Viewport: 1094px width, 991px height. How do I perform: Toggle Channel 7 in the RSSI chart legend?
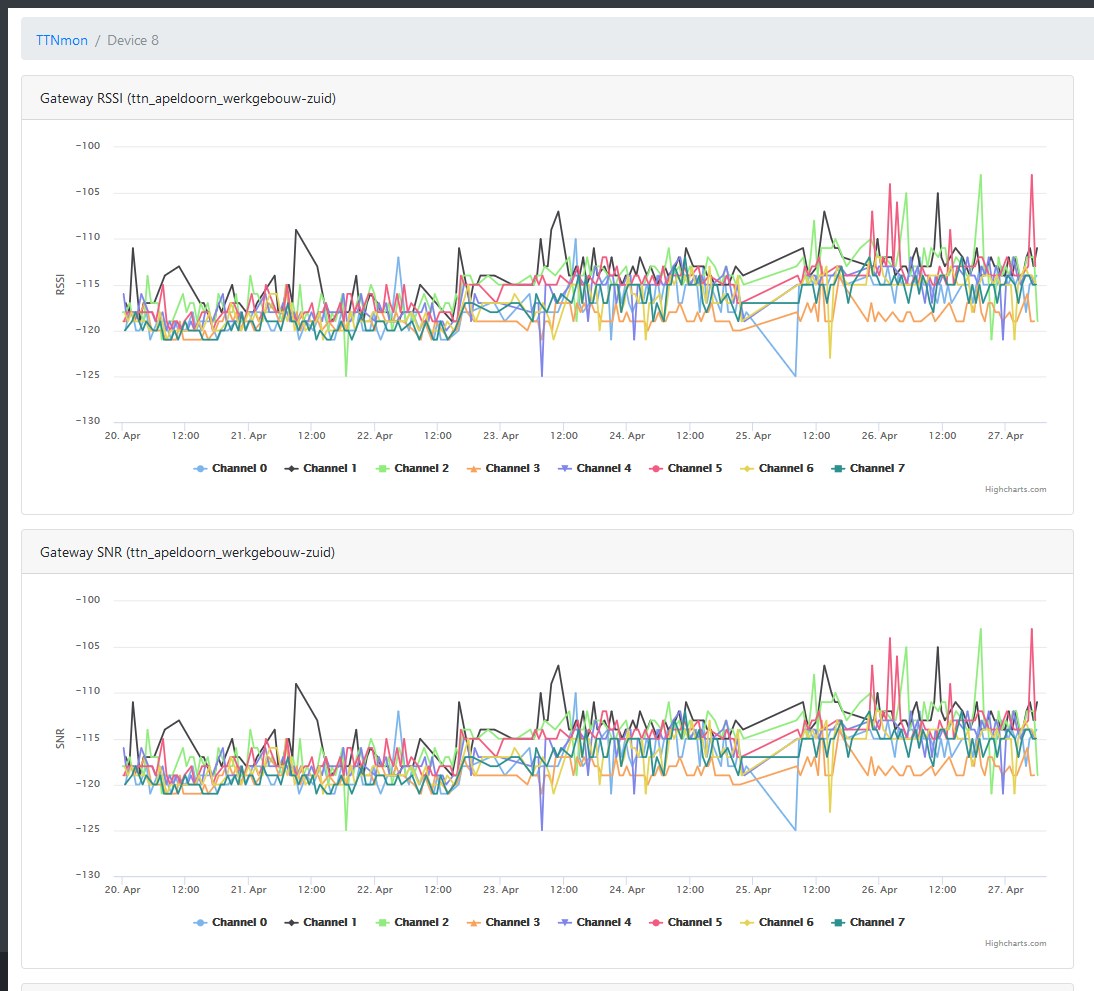pyautogui.click(x=868, y=468)
